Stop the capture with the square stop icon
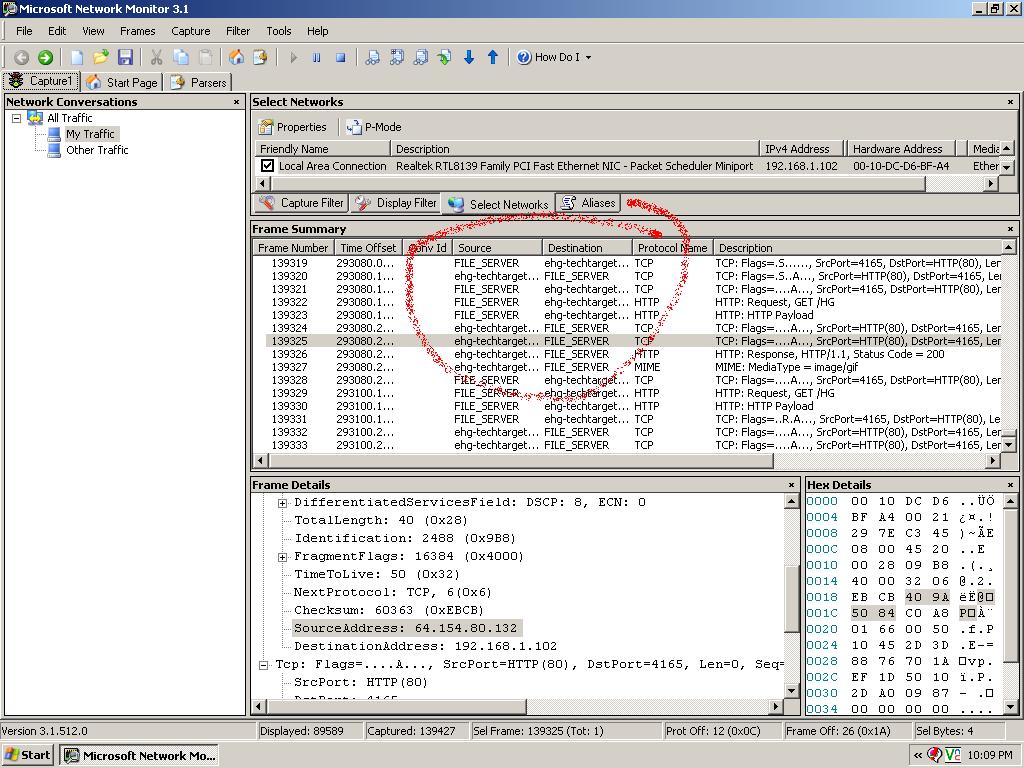 coord(340,57)
